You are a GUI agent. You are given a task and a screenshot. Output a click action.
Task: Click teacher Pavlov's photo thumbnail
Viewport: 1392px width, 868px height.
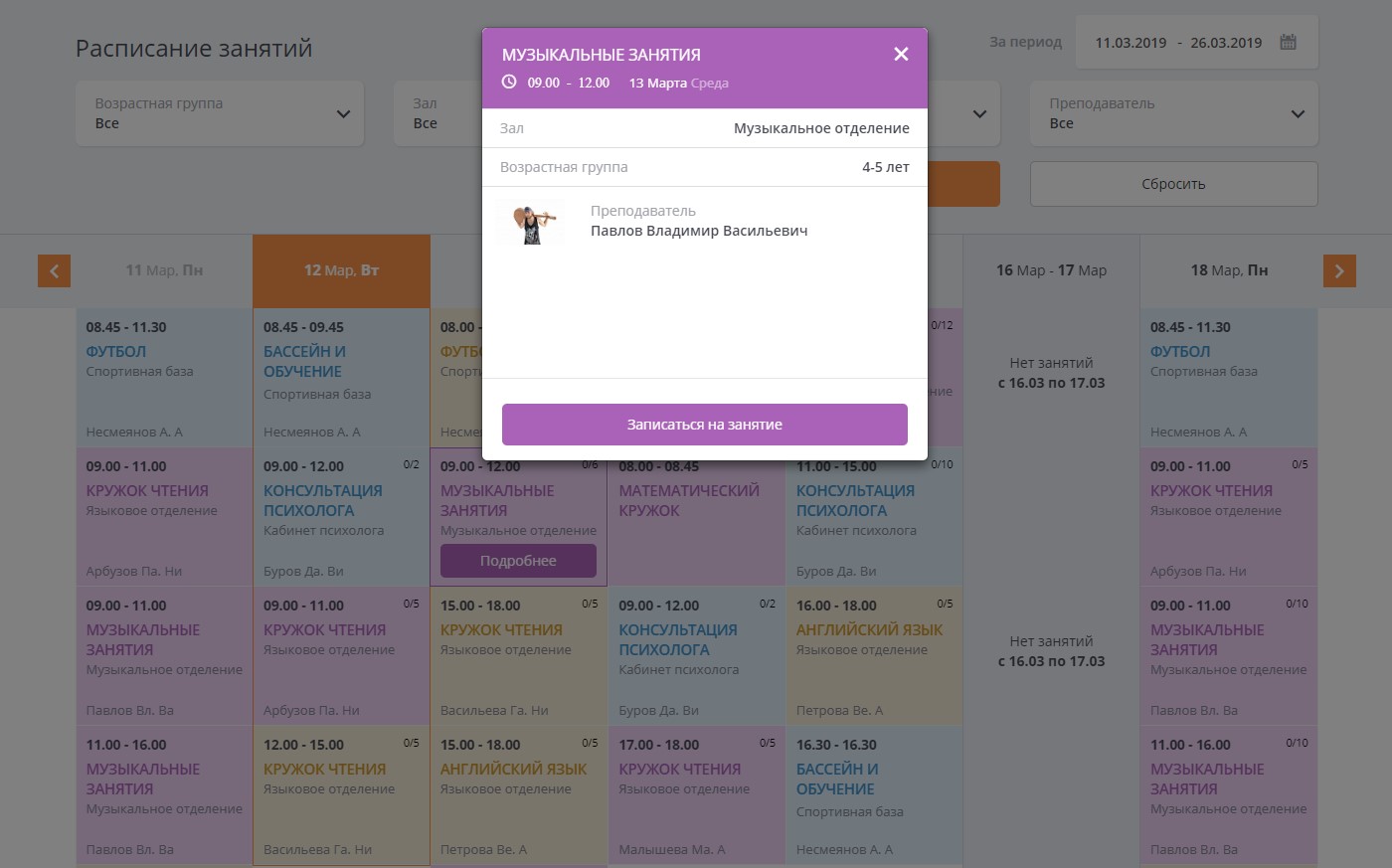point(531,223)
